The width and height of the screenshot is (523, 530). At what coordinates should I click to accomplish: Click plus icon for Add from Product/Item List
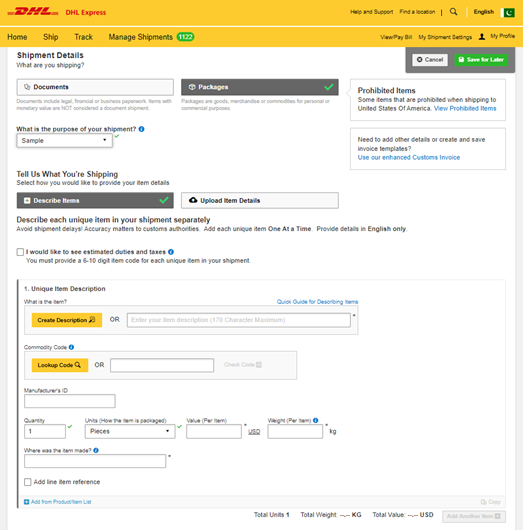(26, 502)
